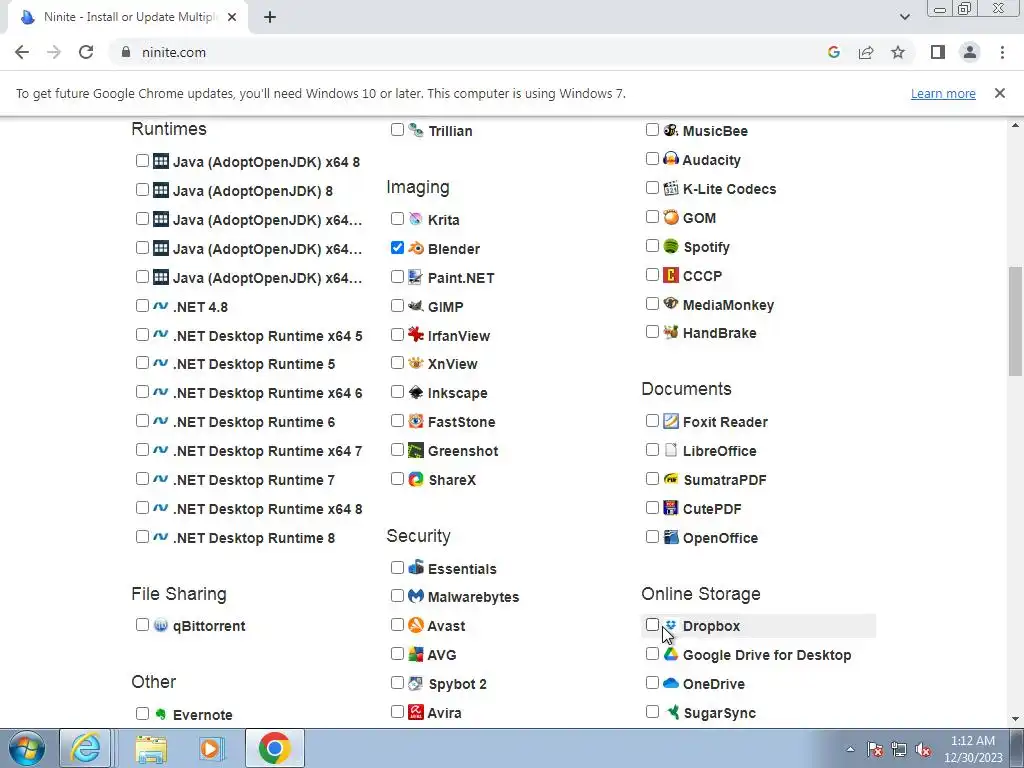
Task: Click the Evernote elephant icon
Action: tap(161, 714)
